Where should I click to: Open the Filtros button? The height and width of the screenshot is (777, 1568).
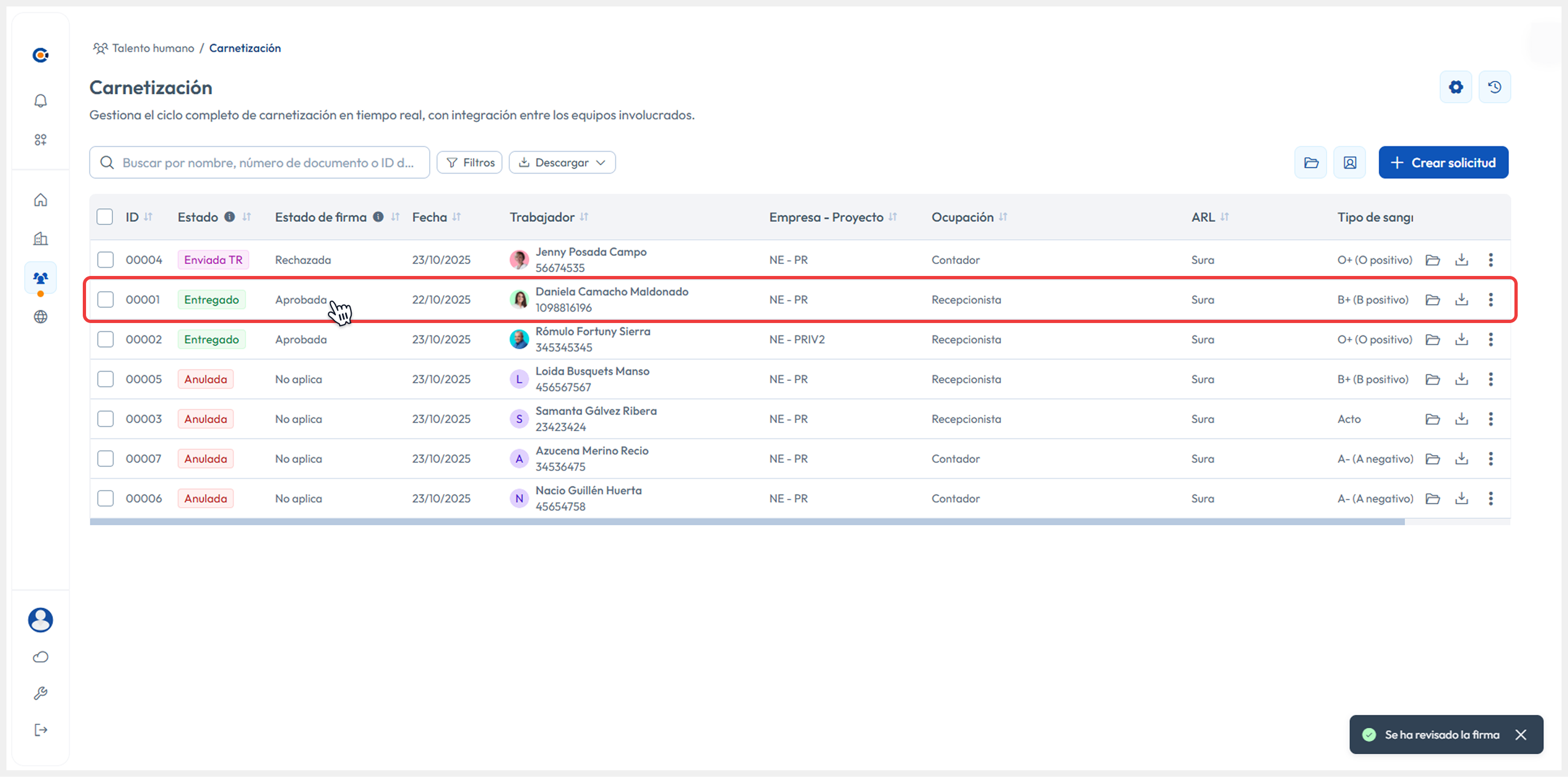click(469, 162)
